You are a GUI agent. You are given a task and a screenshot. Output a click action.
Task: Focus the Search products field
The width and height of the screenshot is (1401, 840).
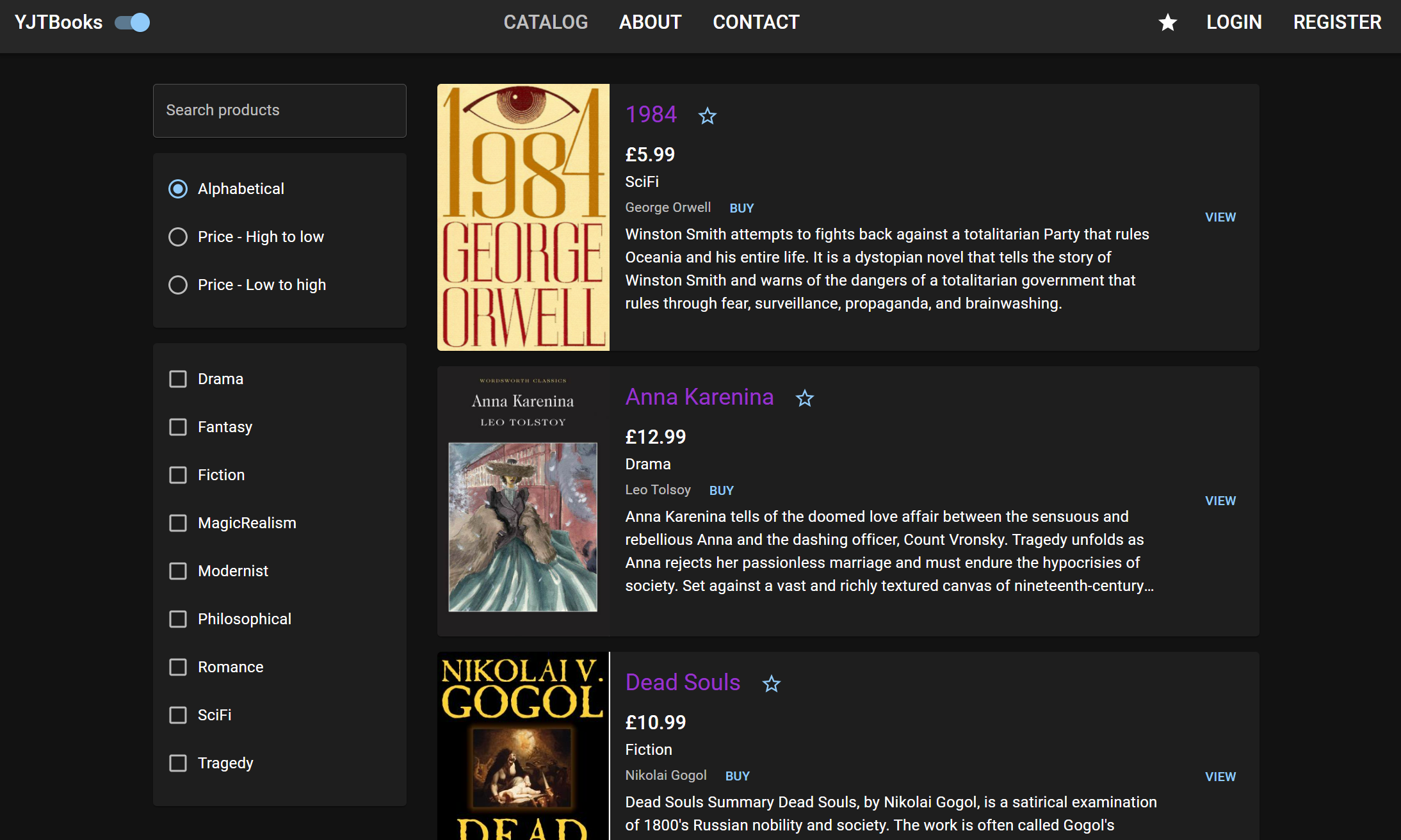pyautogui.click(x=279, y=110)
